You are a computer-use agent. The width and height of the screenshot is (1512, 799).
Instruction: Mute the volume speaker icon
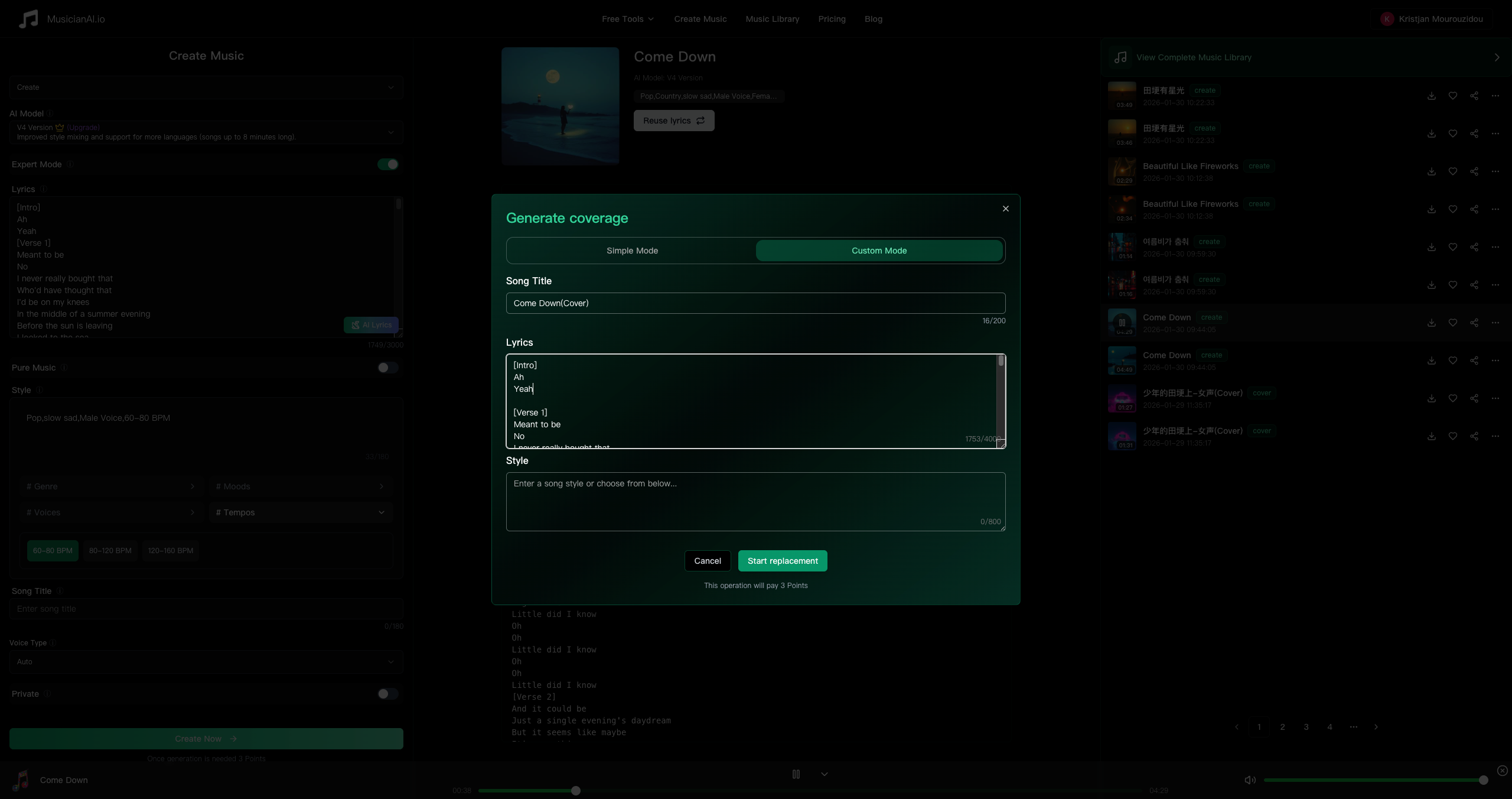pos(1250,780)
